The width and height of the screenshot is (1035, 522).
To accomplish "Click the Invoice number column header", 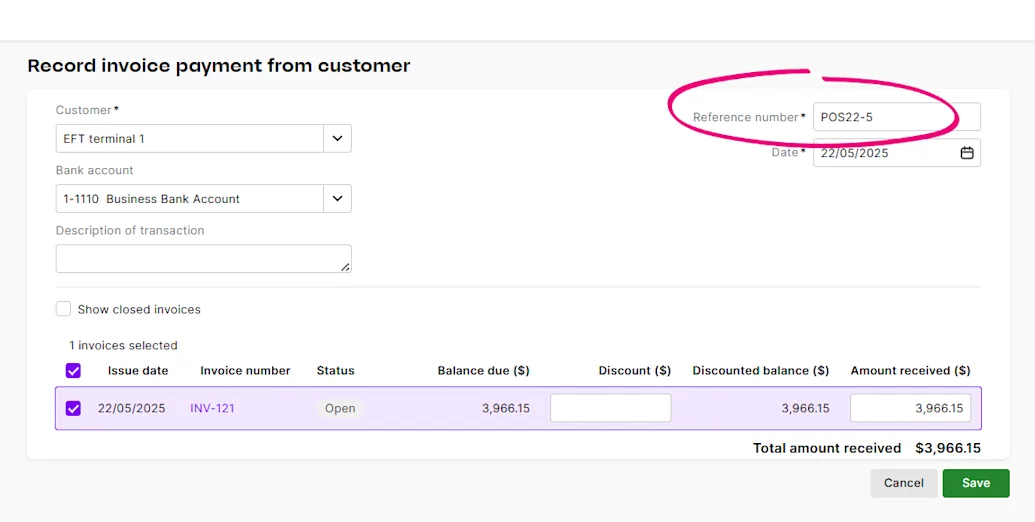I will (246, 371).
